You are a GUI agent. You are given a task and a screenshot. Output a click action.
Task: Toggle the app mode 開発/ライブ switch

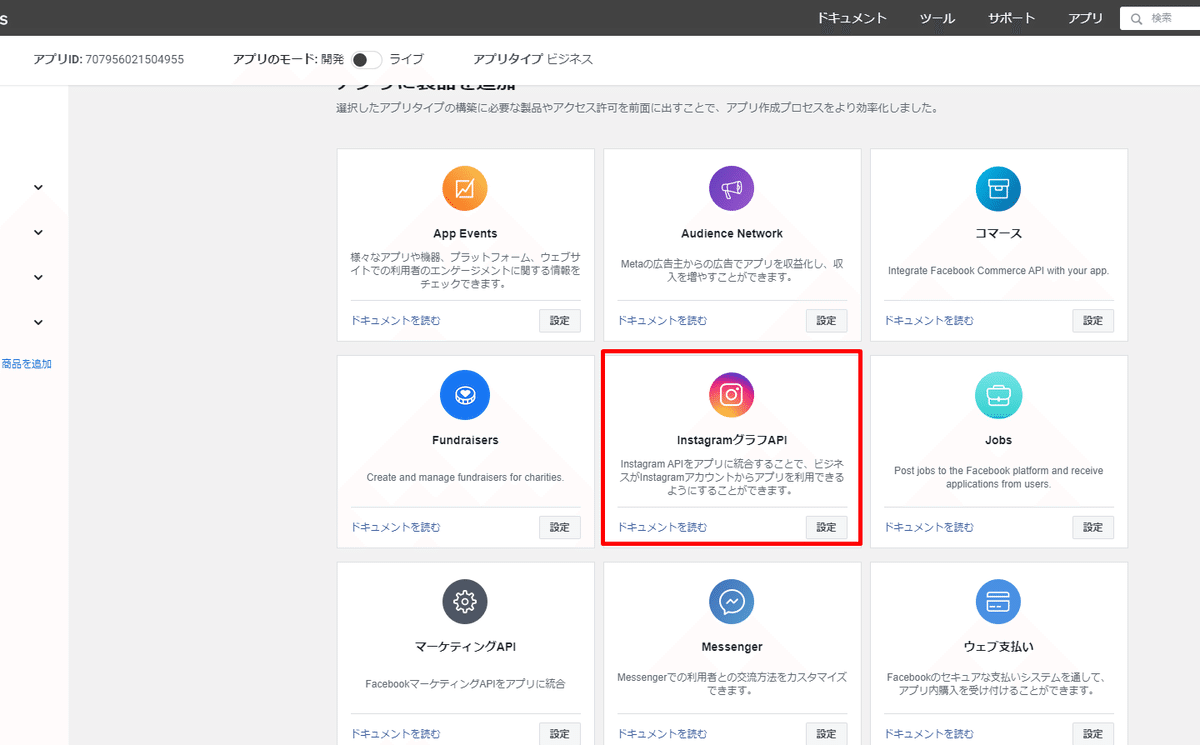366,59
